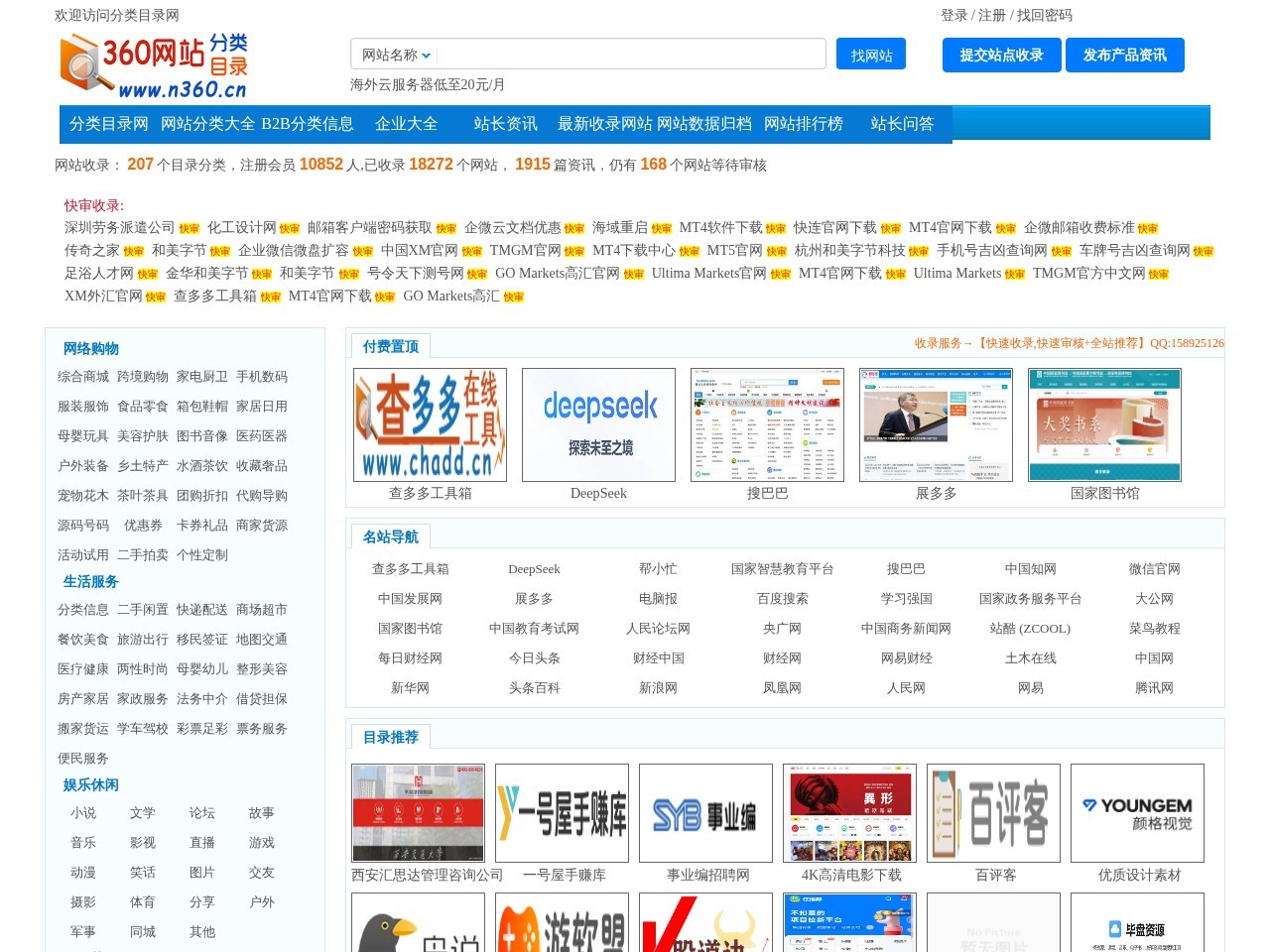Click the 找网站 search button
The height and width of the screenshot is (952, 1270).
tap(871, 55)
